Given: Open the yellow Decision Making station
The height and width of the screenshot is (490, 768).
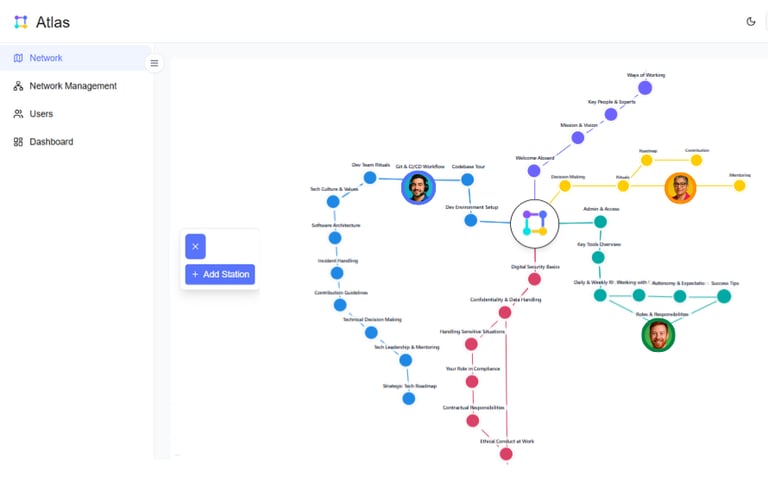Looking at the screenshot, I should click(565, 186).
